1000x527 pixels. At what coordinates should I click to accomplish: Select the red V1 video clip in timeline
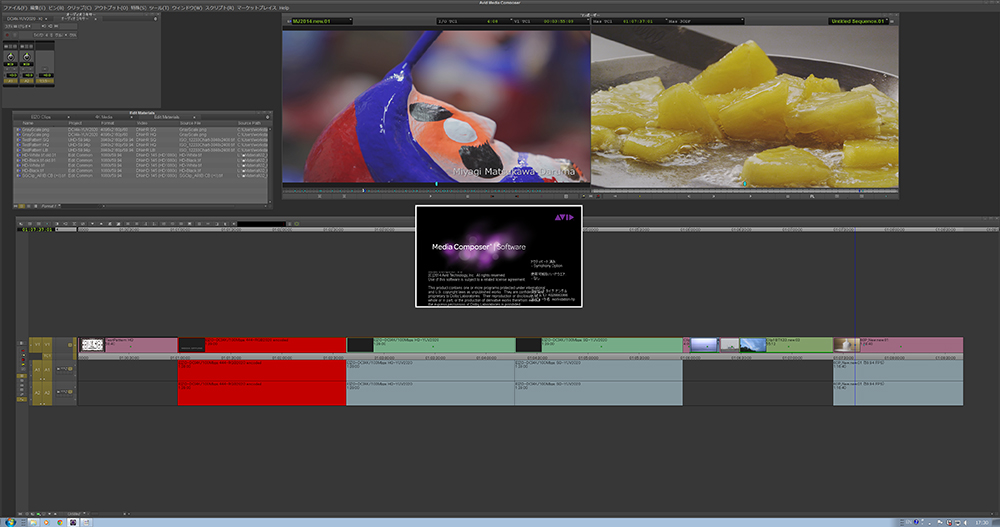[262, 345]
